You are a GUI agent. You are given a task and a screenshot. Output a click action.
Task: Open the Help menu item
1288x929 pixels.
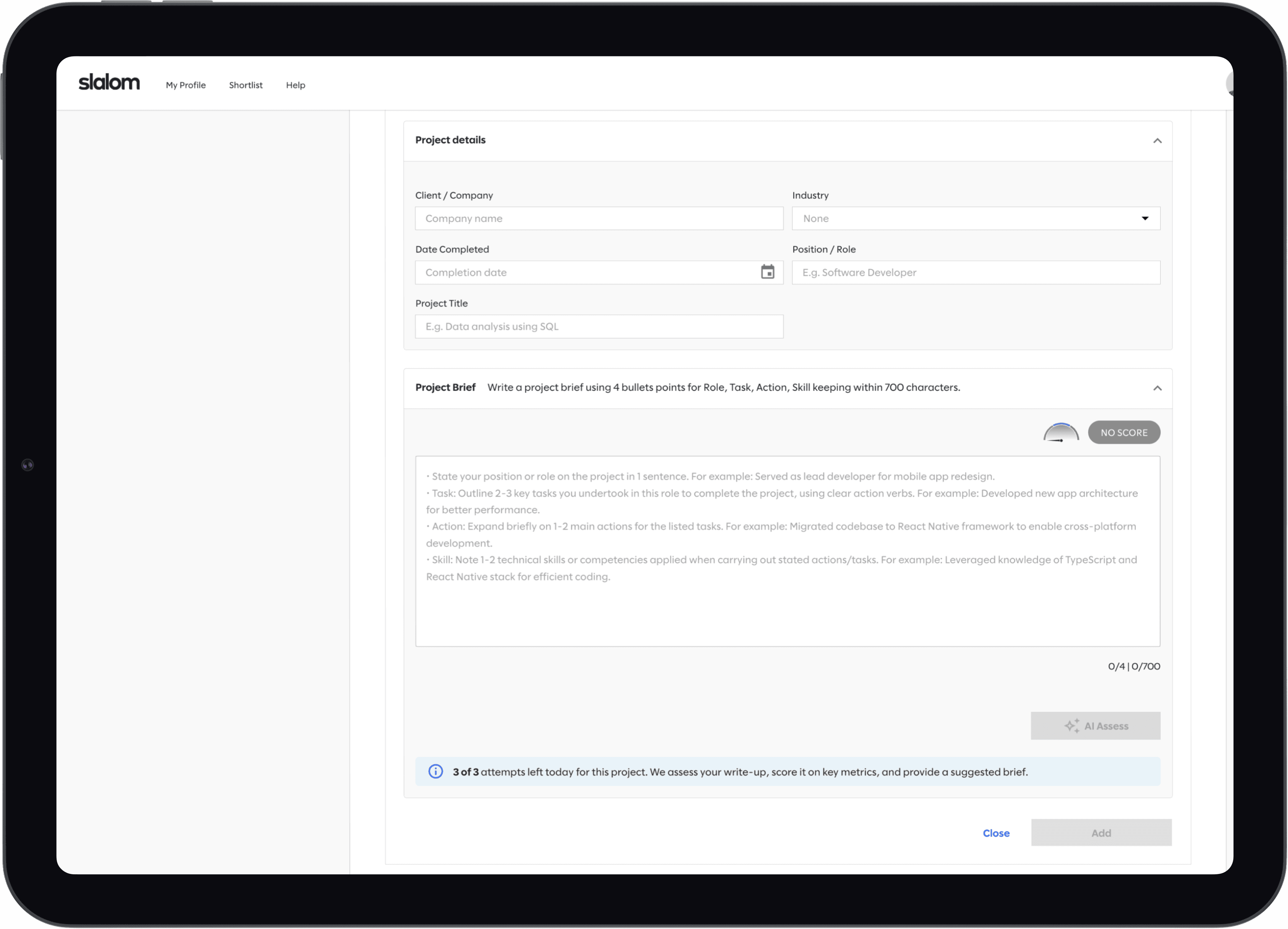click(295, 85)
